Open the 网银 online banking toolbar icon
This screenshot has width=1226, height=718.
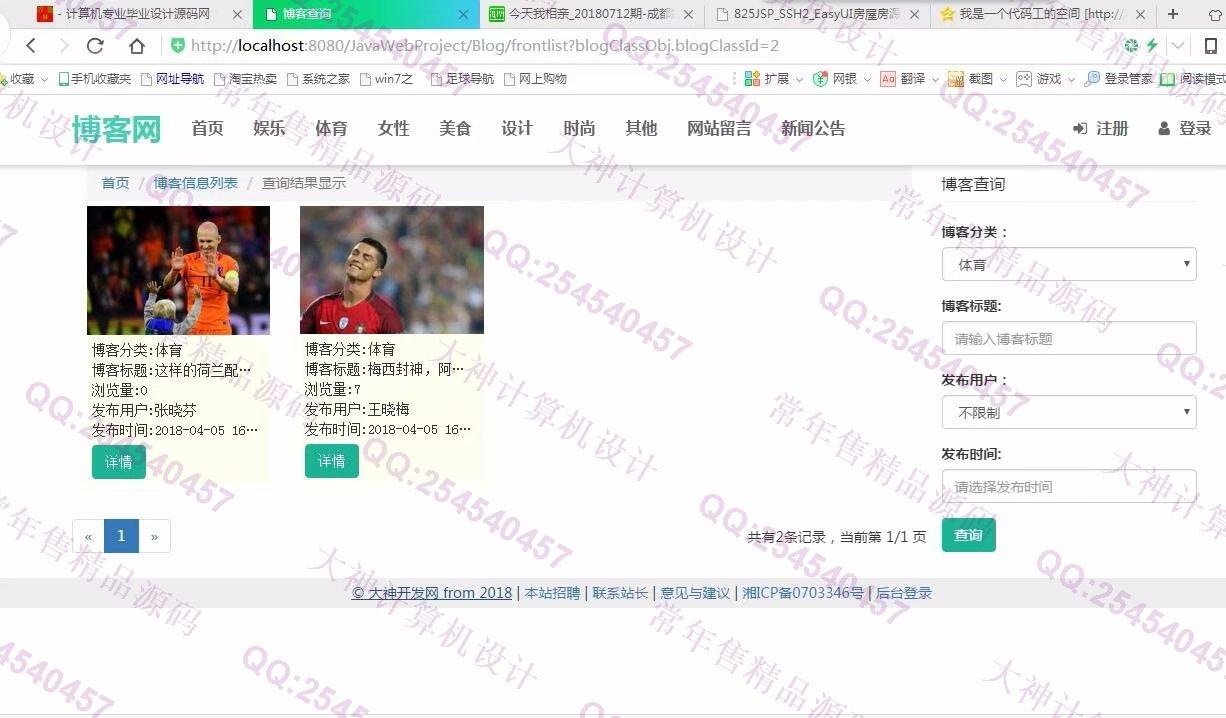coord(820,78)
